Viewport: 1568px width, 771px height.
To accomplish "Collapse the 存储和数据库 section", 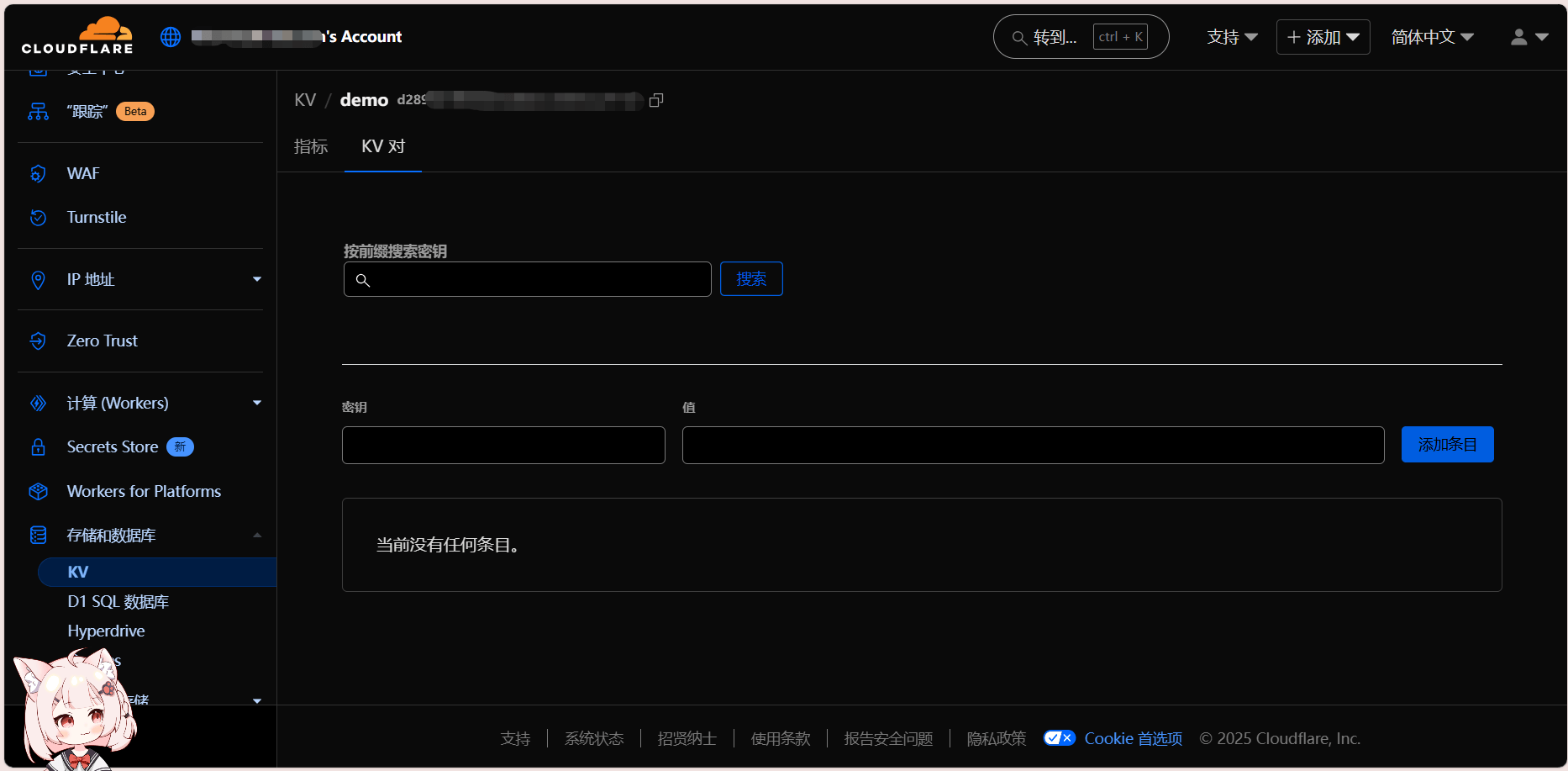I will point(257,536).
